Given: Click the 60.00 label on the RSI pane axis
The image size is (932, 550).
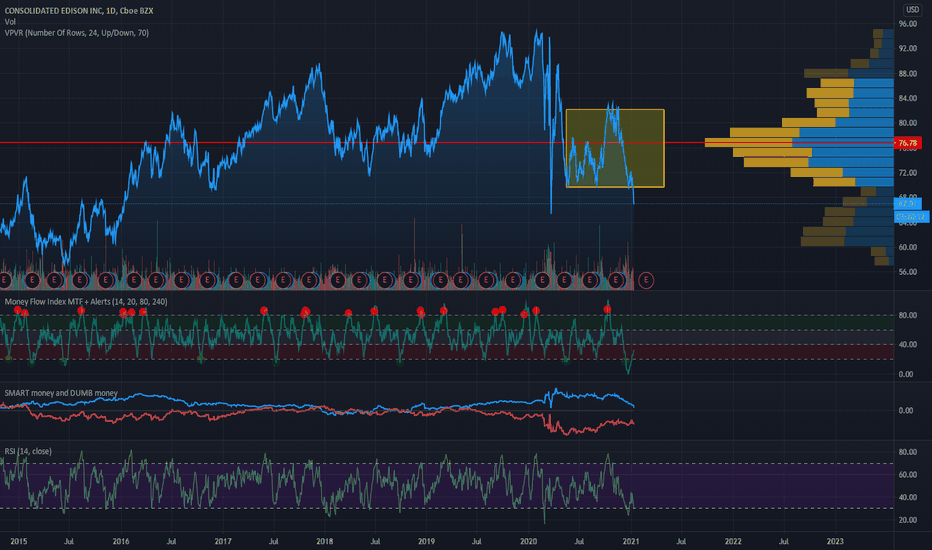Looking at the screenshot, I should click(908, 474).
